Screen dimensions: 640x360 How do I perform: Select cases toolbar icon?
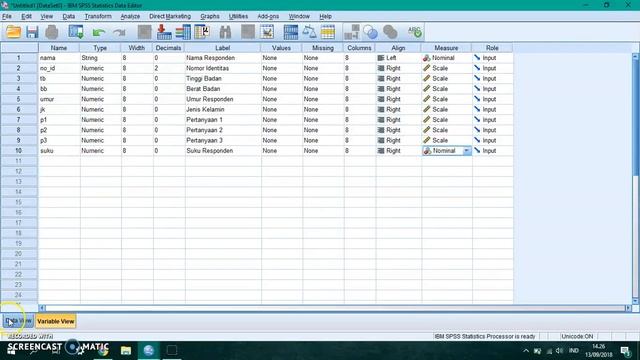[328, 32]
